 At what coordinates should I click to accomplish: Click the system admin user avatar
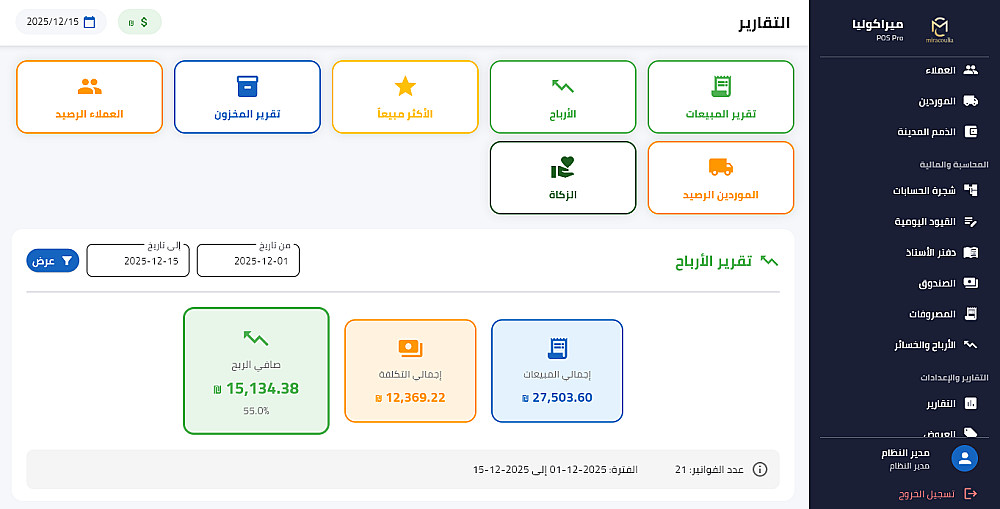pyautogui.click(x=965, y=458)
